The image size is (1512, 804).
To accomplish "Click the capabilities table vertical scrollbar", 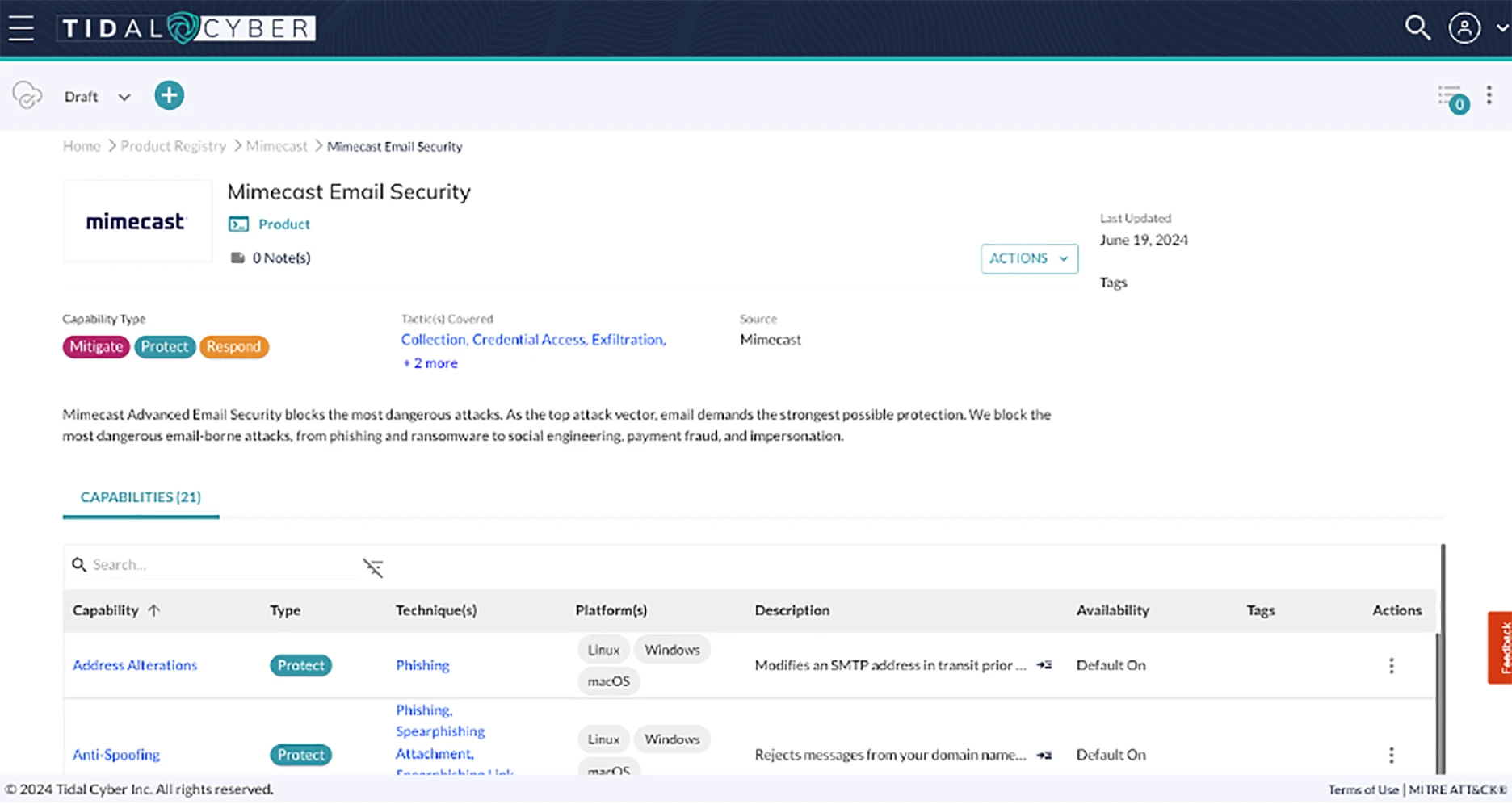I will coord(1442,660).
